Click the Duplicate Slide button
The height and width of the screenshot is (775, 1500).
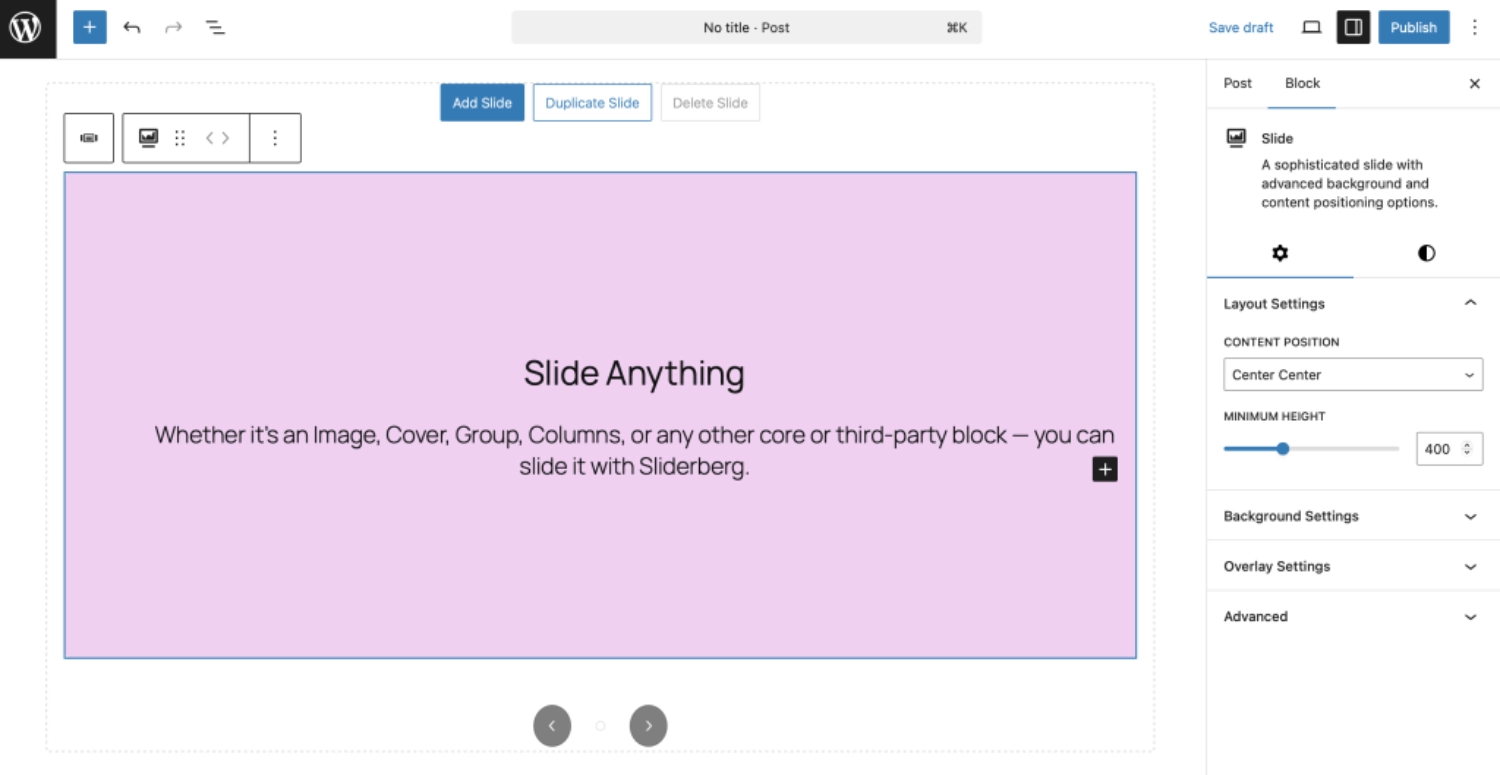coord(592,102)
